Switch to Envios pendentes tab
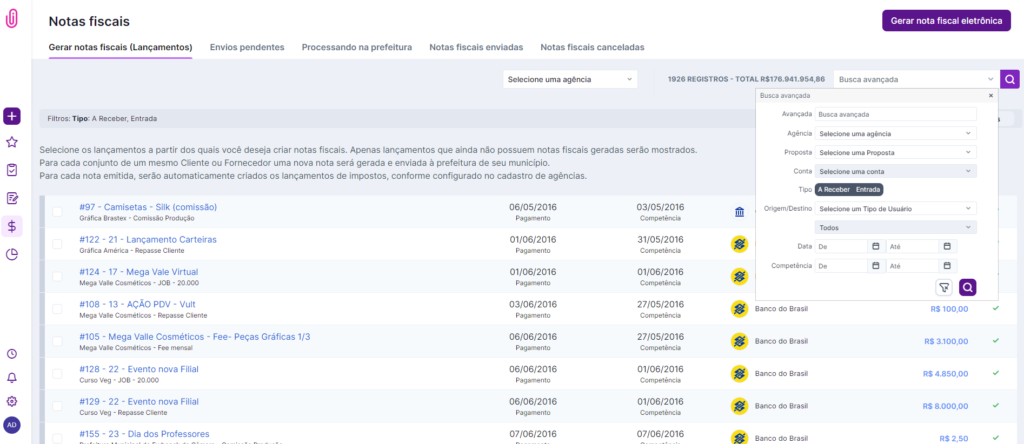The width and height of the screenshot is (1024, 444). (x=247, y=48)
